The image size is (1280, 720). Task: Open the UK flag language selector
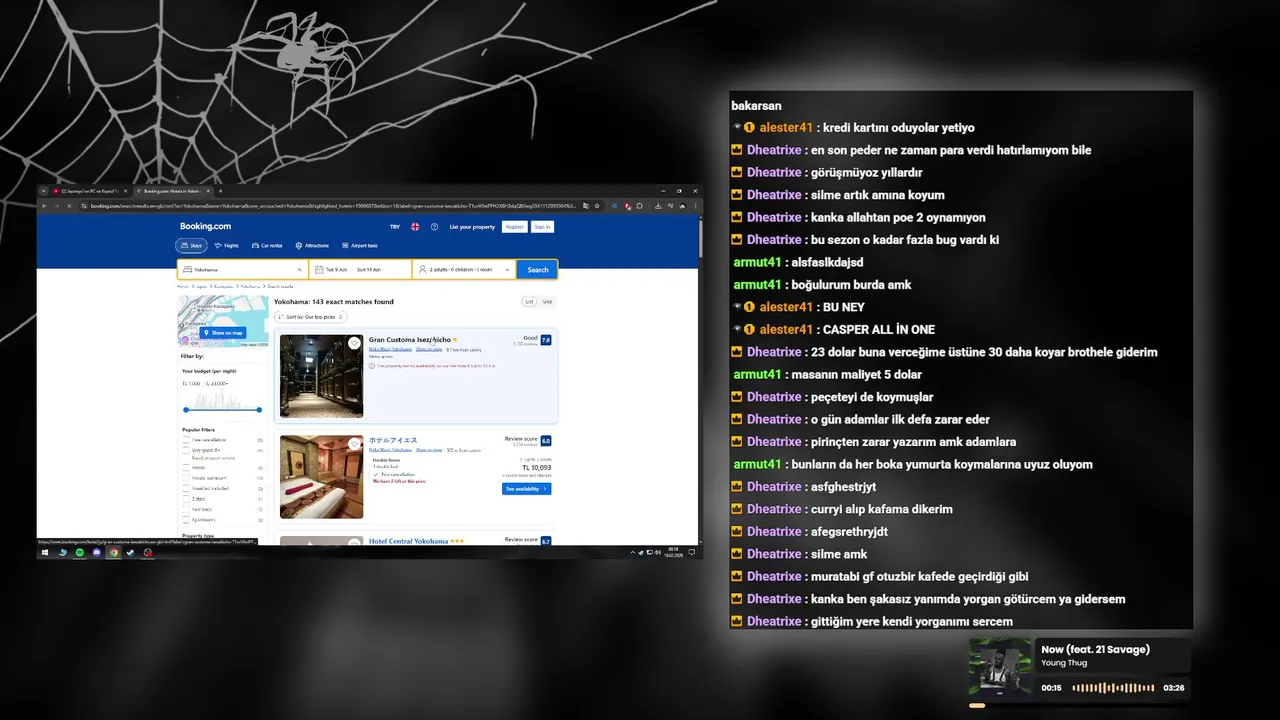(x=415, y=227)
